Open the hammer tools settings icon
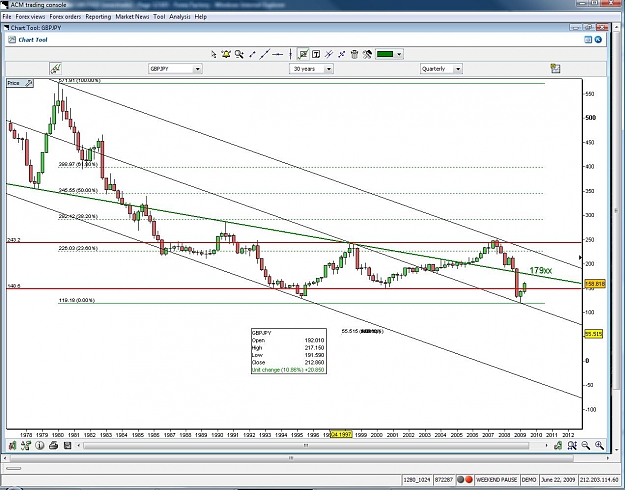Image resolution: width=625 pixels, height=490 pixels. coord(367,54)
